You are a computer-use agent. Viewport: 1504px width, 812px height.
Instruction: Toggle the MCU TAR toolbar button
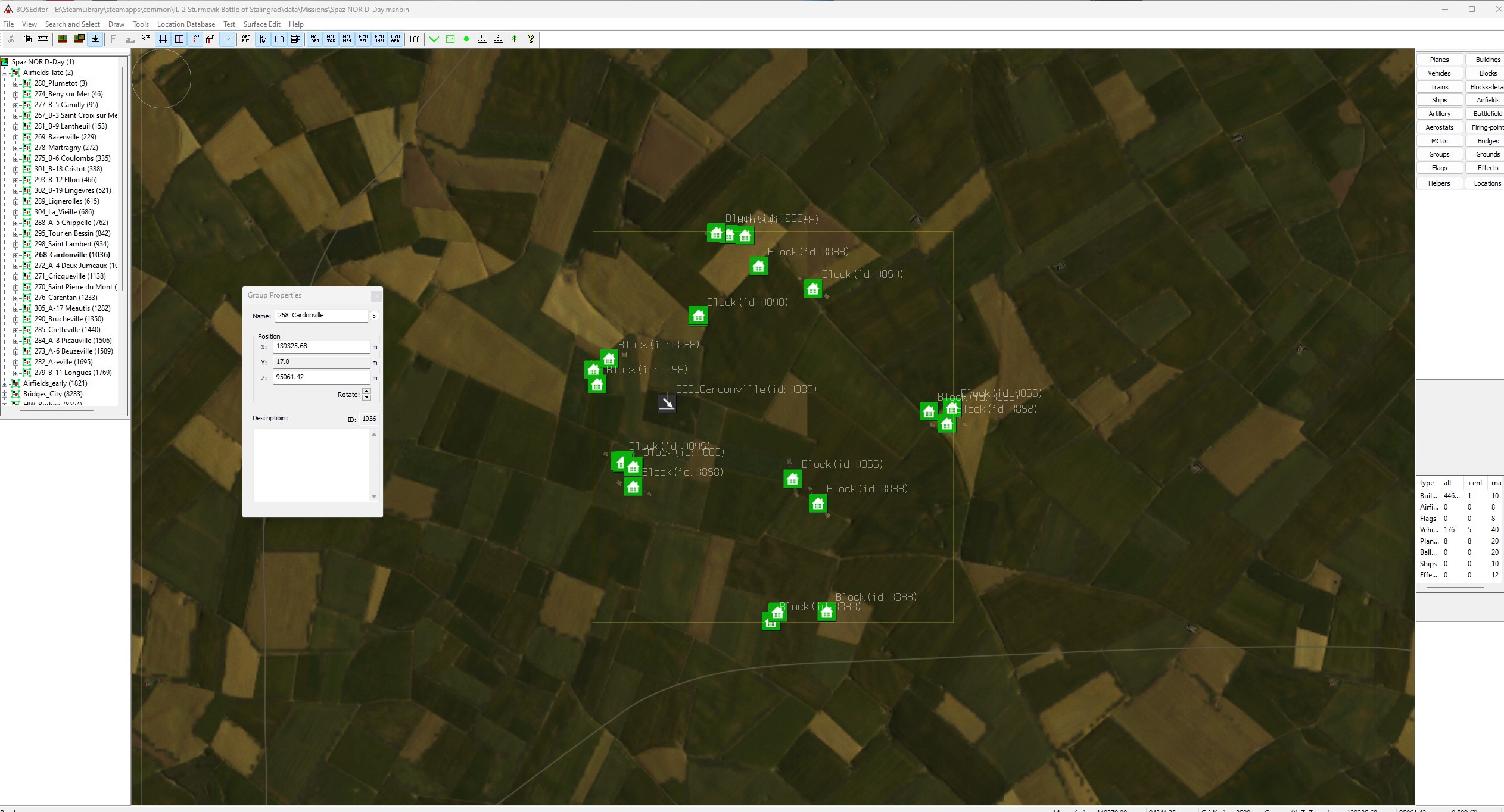(x=331, y=39)
